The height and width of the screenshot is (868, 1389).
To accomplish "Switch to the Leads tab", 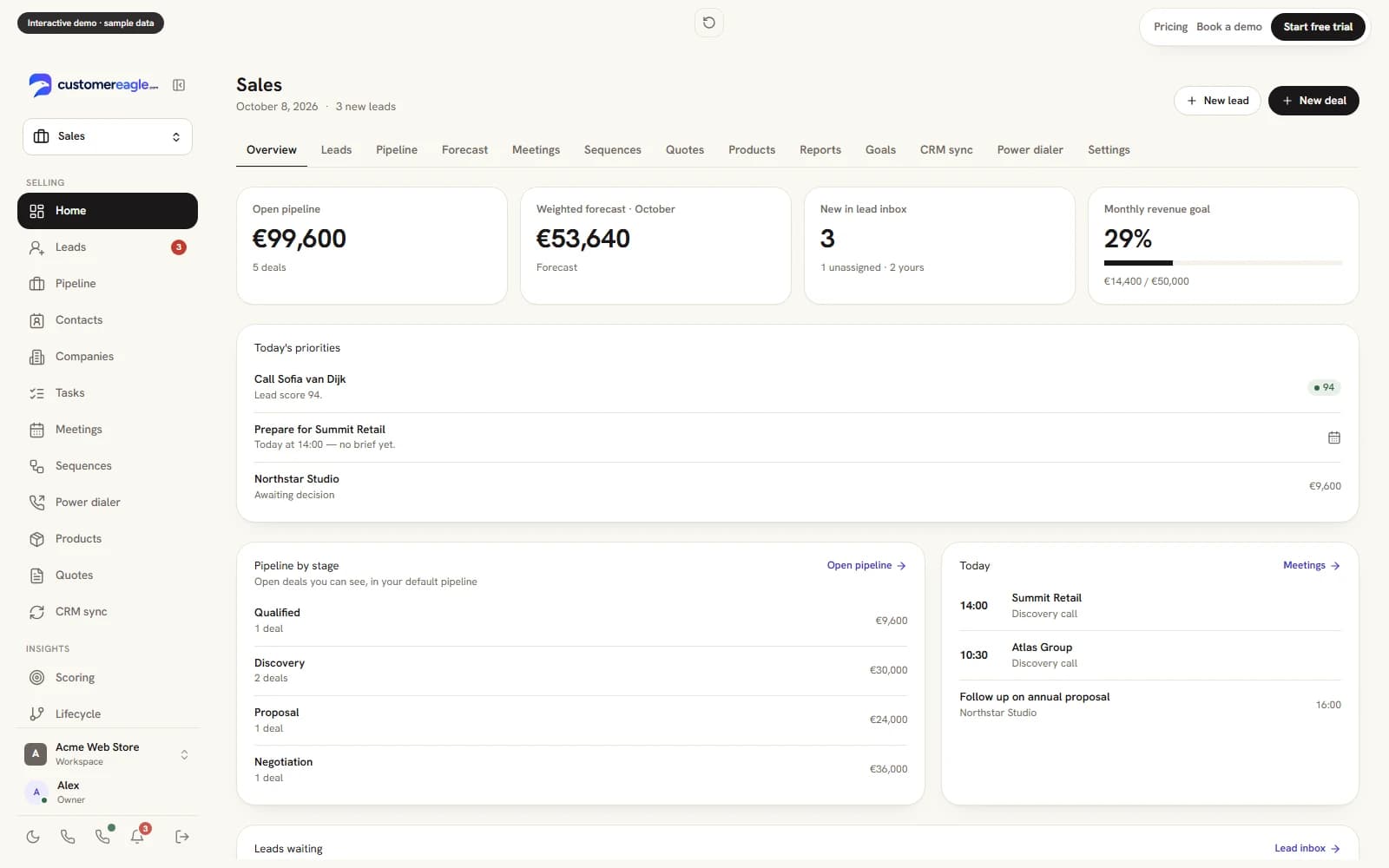I will [336, 150].
